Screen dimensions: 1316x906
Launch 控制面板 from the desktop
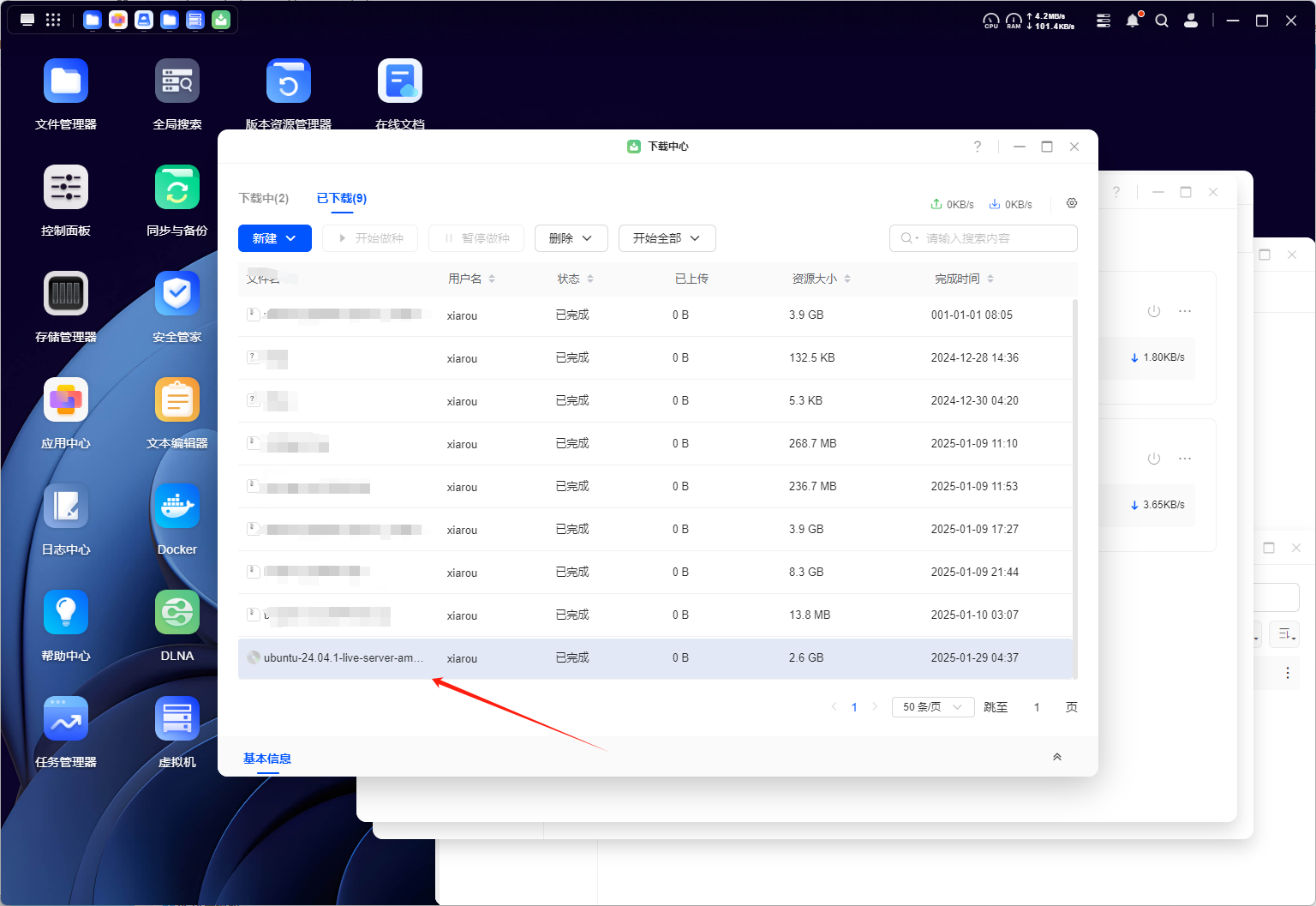click(x=66, y=188)
